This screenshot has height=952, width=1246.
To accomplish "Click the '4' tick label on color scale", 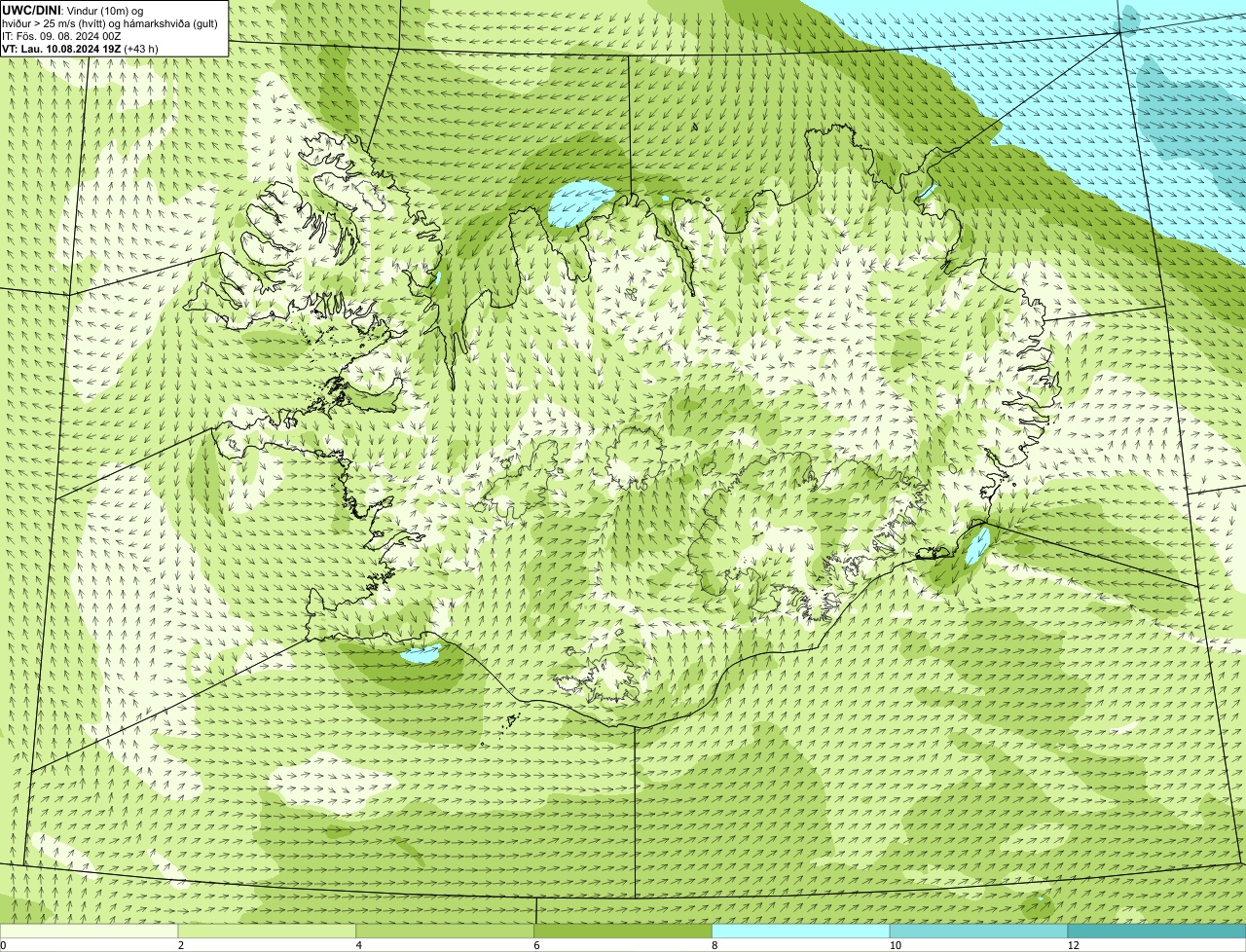I will coord(359,945).
